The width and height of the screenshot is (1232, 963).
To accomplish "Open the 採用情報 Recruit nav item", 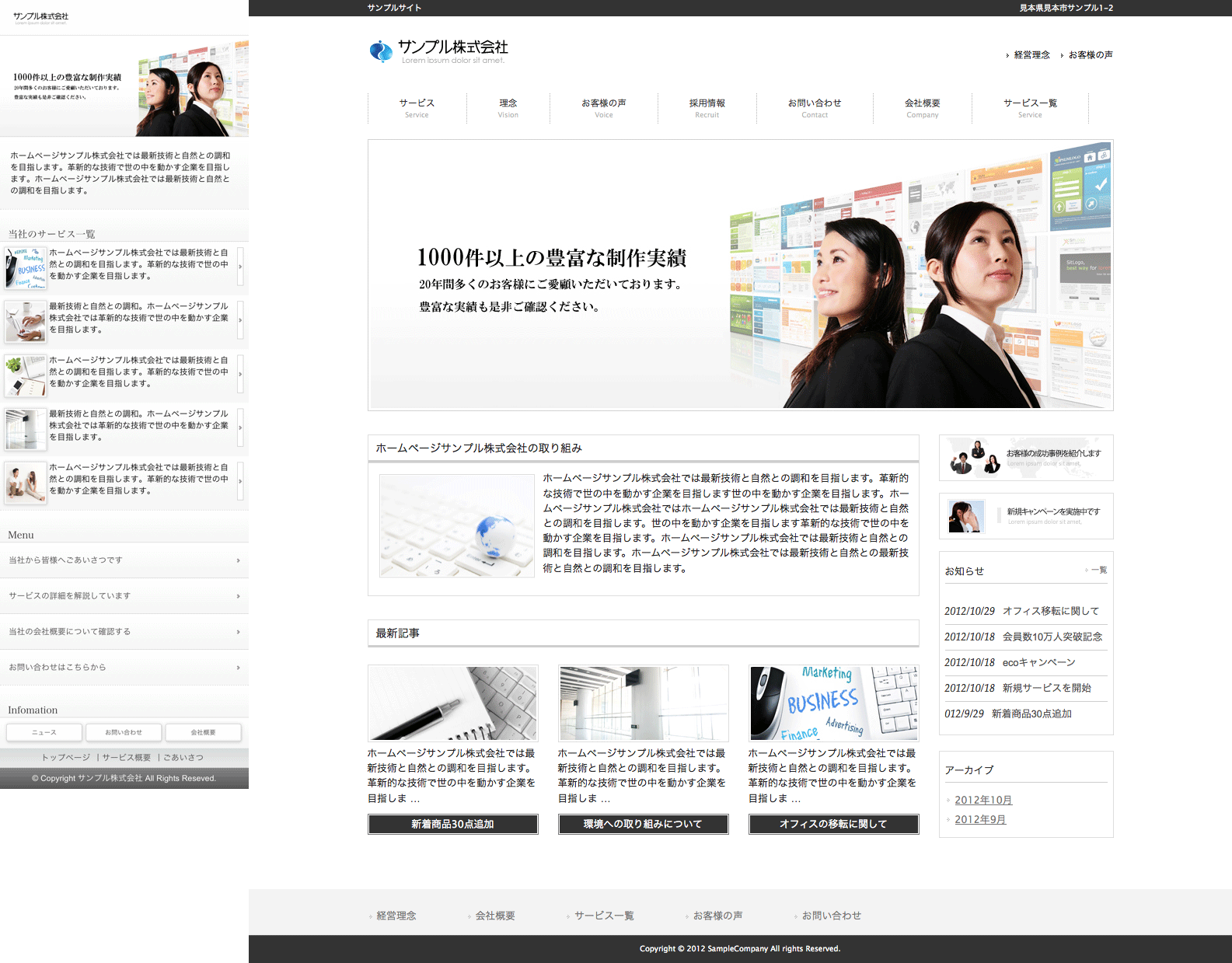I will click(707, 108).
